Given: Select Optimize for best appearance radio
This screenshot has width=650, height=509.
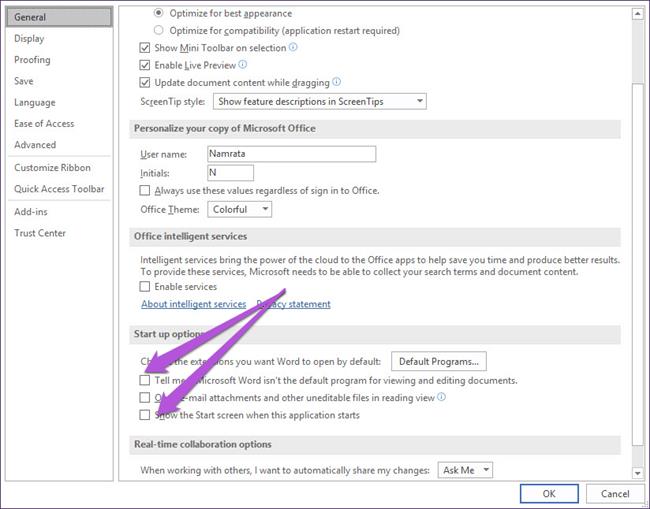Looking at the screenshot, I should tap(158, 13).
